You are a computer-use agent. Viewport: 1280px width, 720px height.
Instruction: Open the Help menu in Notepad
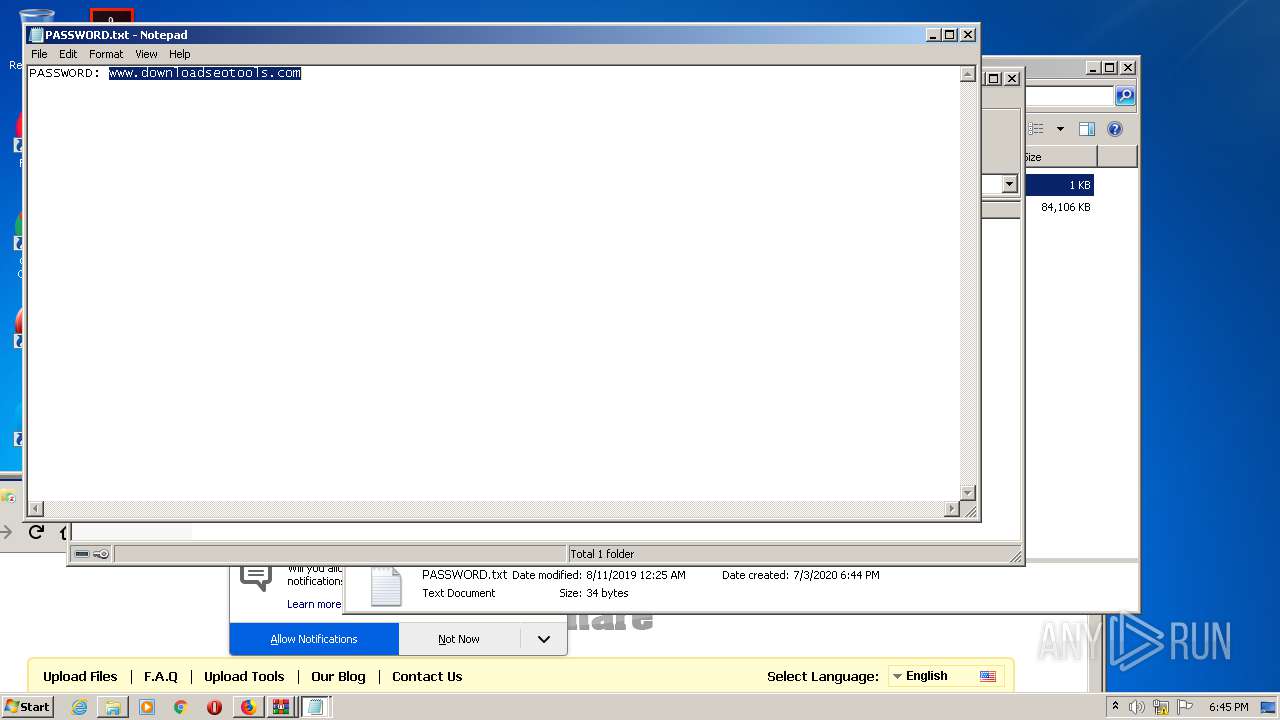(179, 54)
